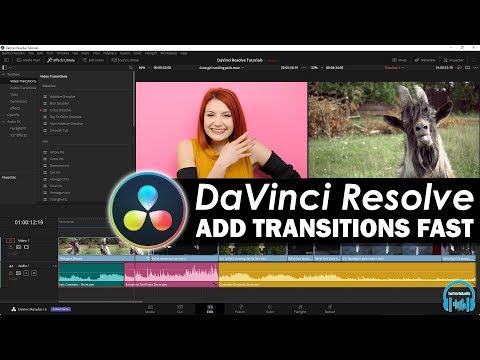Toggle the Effects Library panel
The image size is (480, 360).
coord(61,60)
